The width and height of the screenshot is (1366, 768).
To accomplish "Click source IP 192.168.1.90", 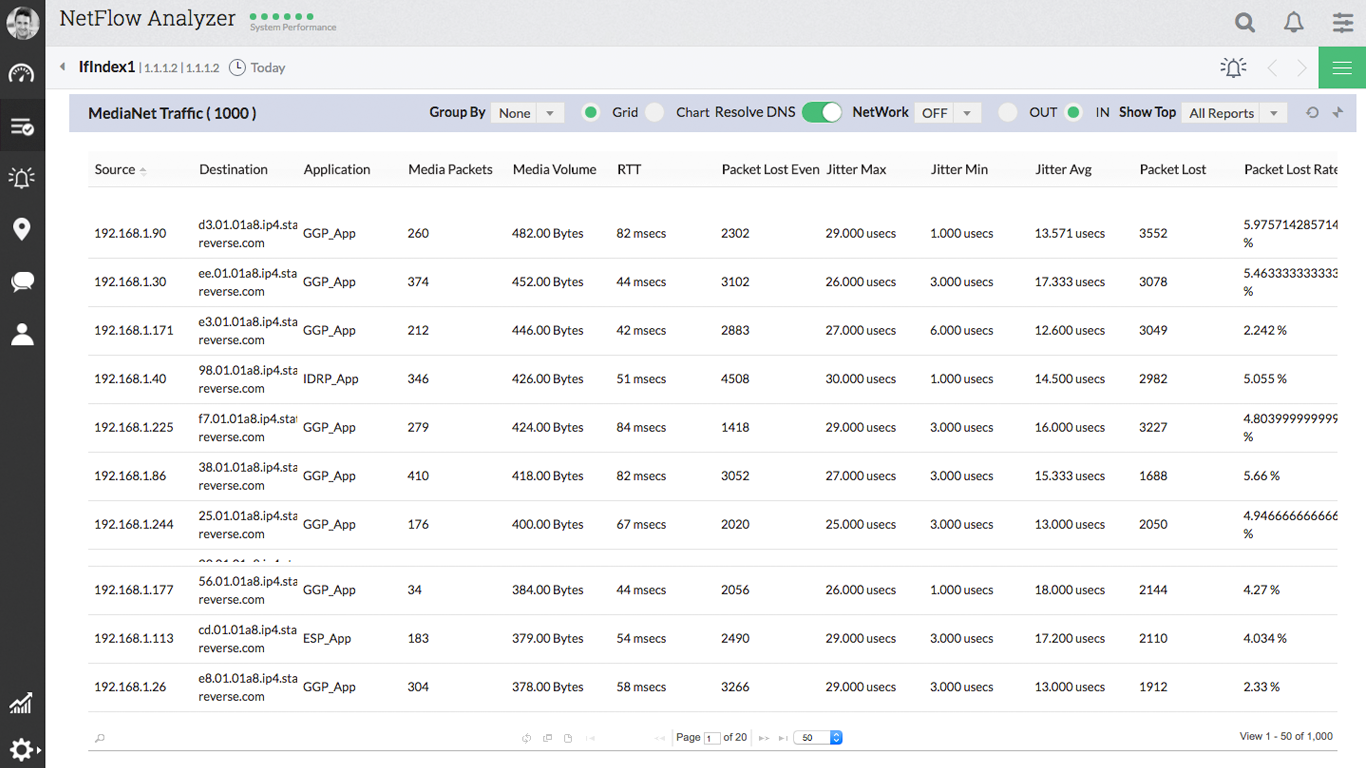I will pos(130,233).
